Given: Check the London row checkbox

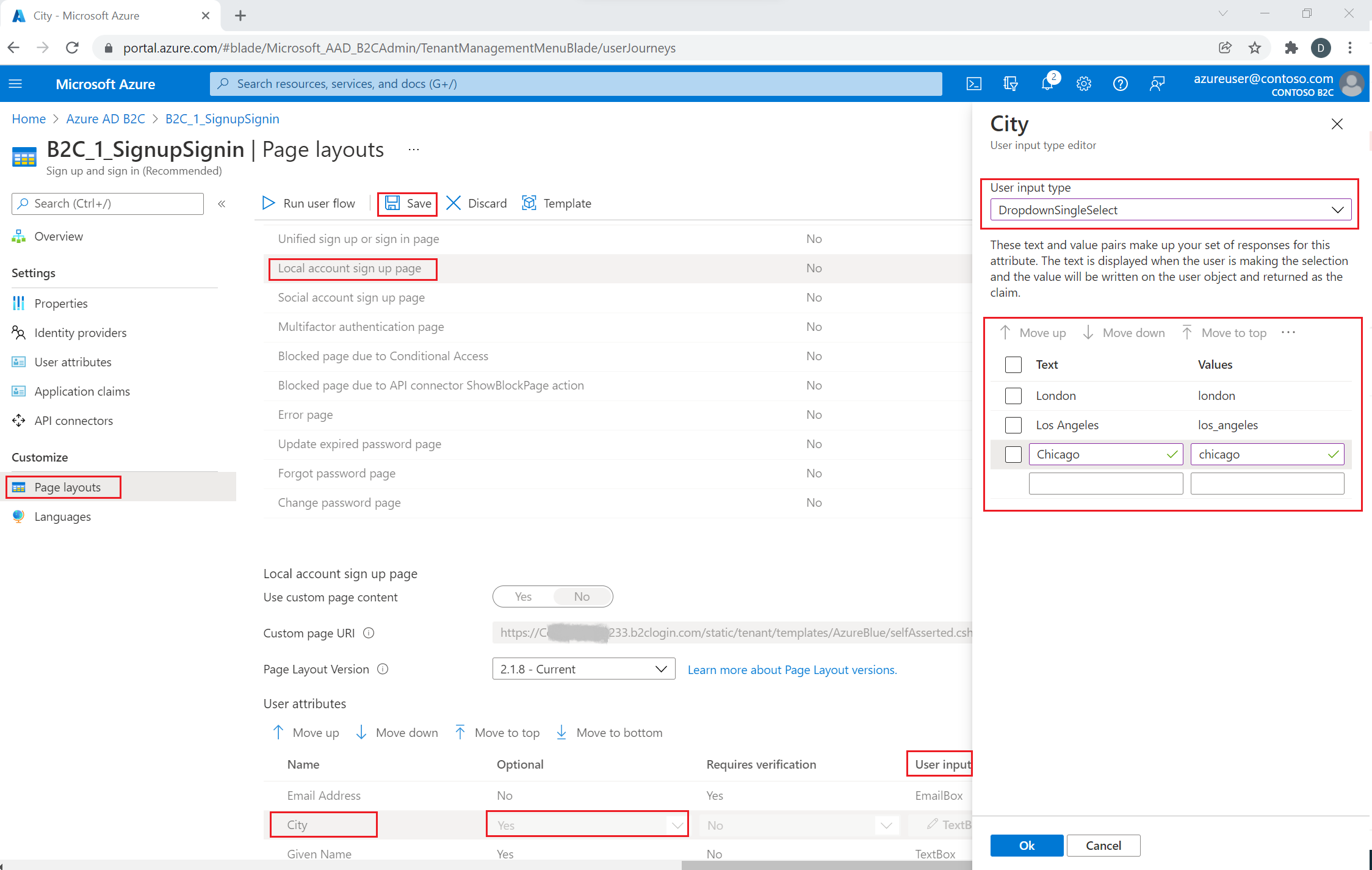Looking at the screenshot, I should coord(1013,395).
